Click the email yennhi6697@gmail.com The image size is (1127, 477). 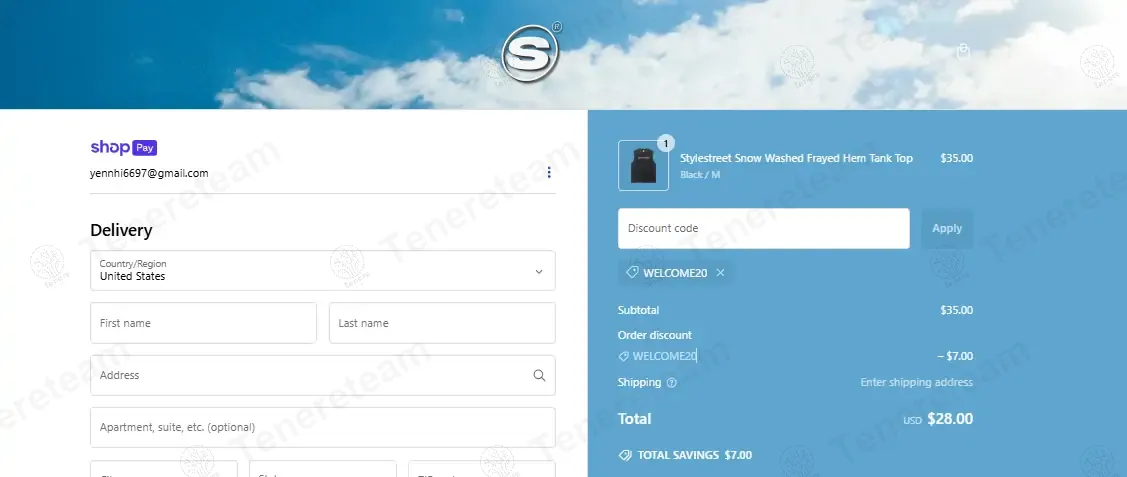pyautogui.click(x=149, y=173)
